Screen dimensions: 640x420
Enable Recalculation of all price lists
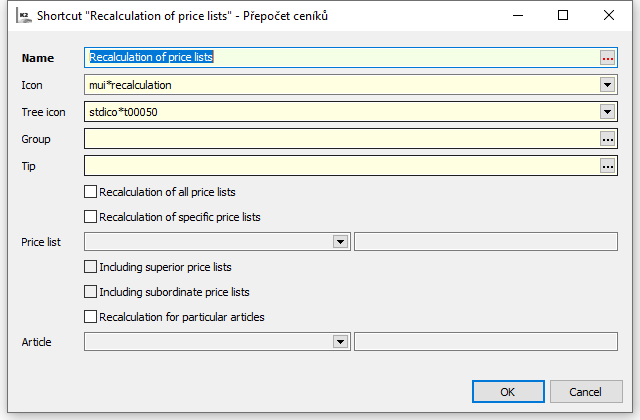pos(91,191)
